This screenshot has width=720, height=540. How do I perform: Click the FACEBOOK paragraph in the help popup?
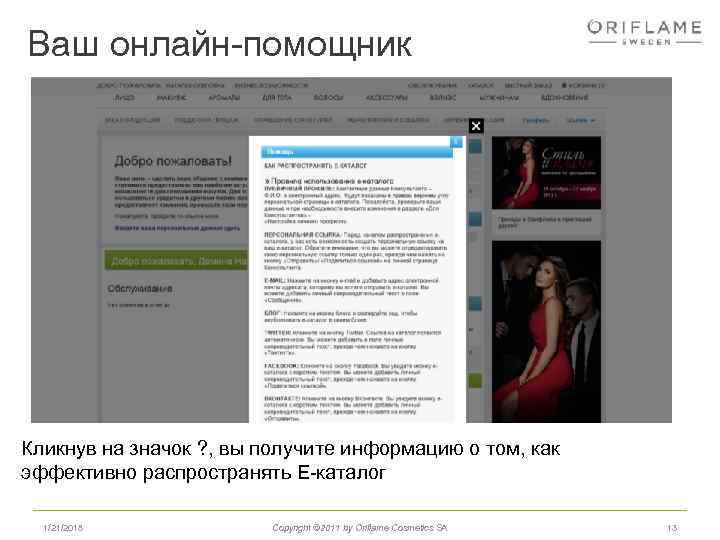click(x=351, y=376)
